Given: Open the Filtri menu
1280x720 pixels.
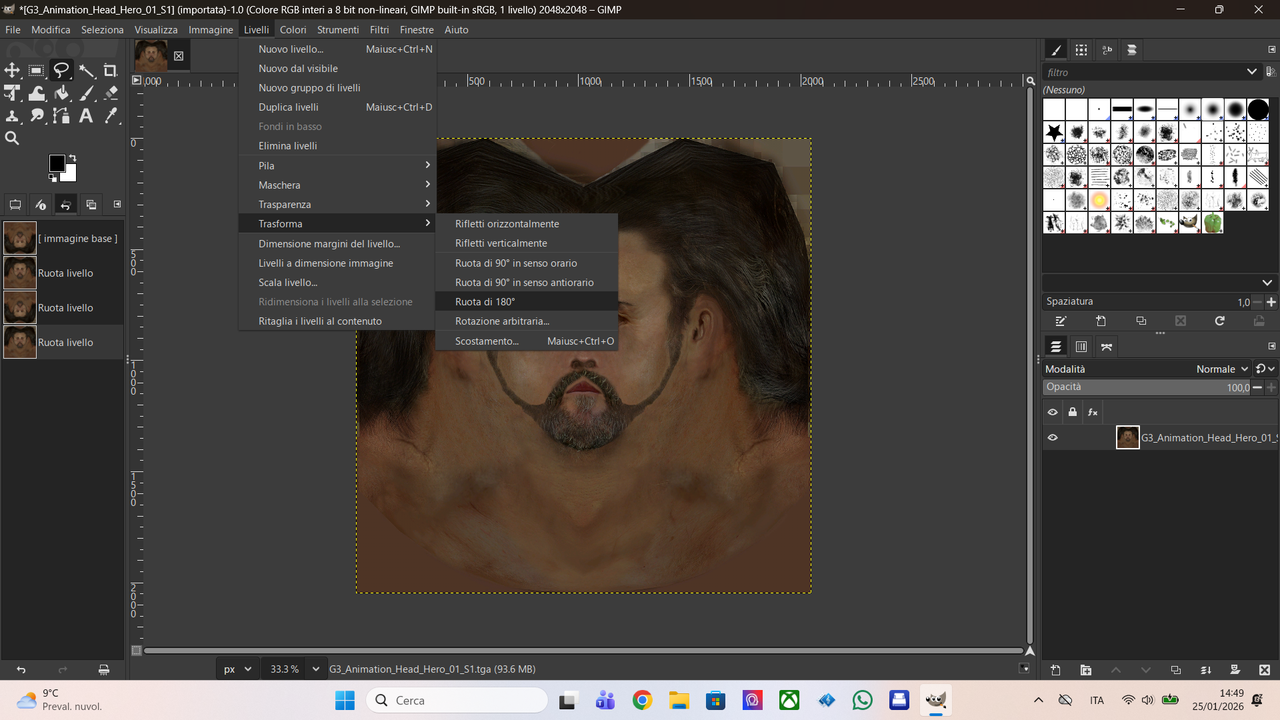Looking at the screenshot, I should coord(379,30).
